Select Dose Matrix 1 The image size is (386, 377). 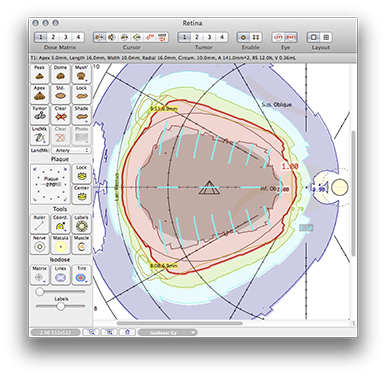click(x=41, y=37)
